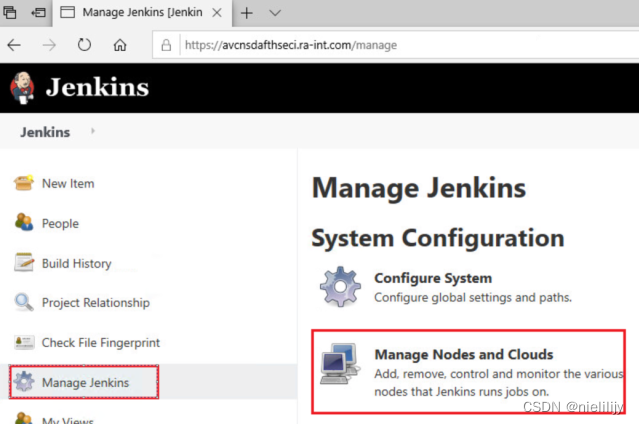Image resolution: width=639 pixels, height=424 pixels.
Task: Open the People link
Action: pyautogui.click(x=60, y=223)
